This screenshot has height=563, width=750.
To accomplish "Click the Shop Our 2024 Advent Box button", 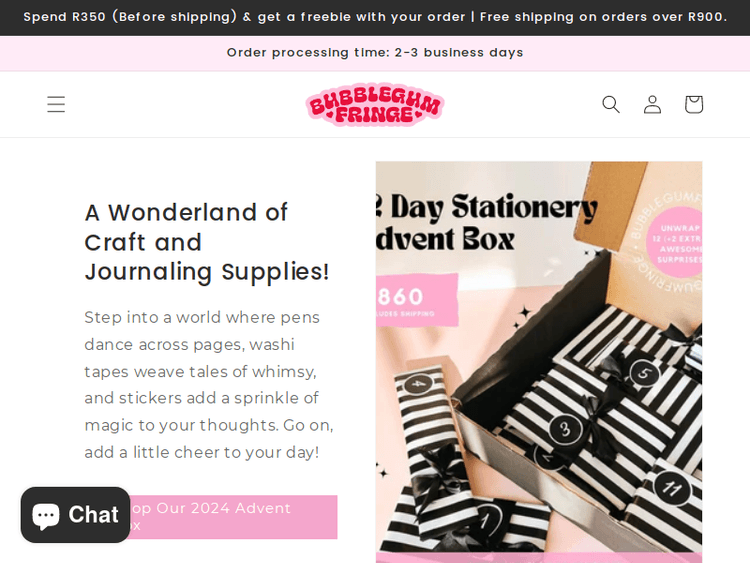I will 211,517.
